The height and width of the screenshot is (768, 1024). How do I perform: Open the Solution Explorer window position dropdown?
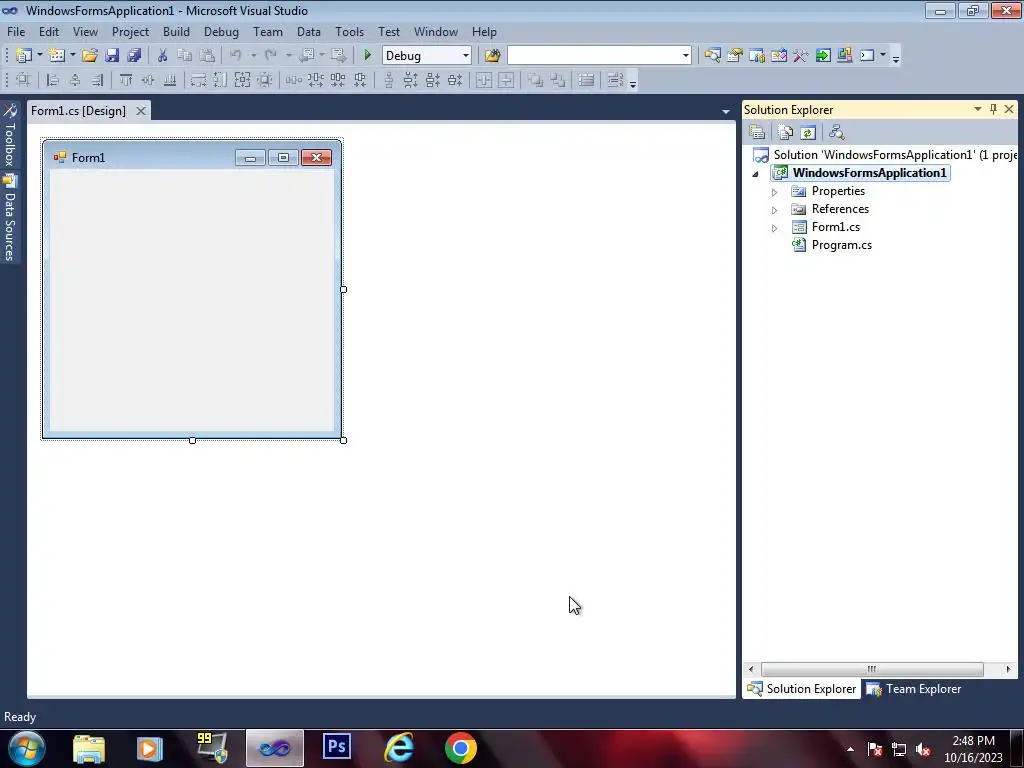(978, 109)
